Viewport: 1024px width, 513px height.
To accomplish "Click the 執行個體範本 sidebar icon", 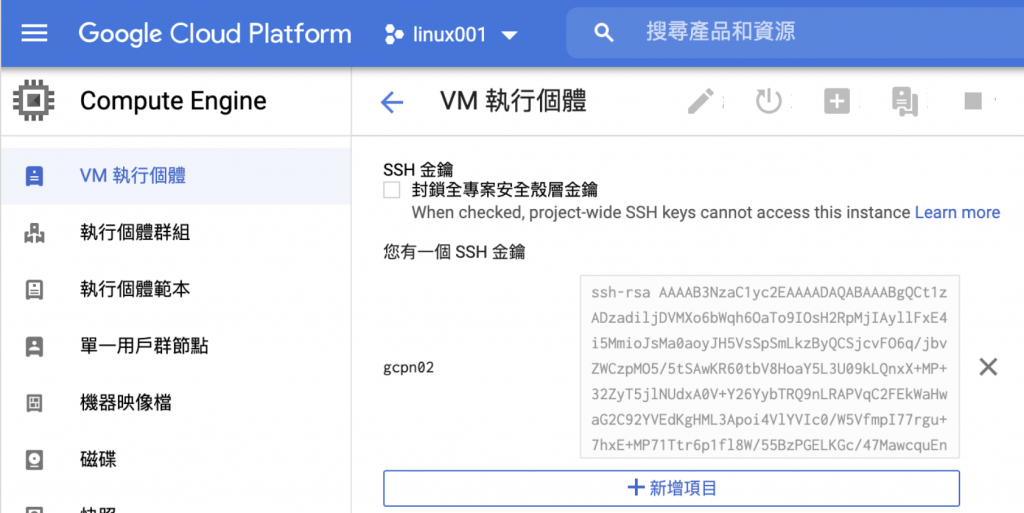I will pos(34,290).
